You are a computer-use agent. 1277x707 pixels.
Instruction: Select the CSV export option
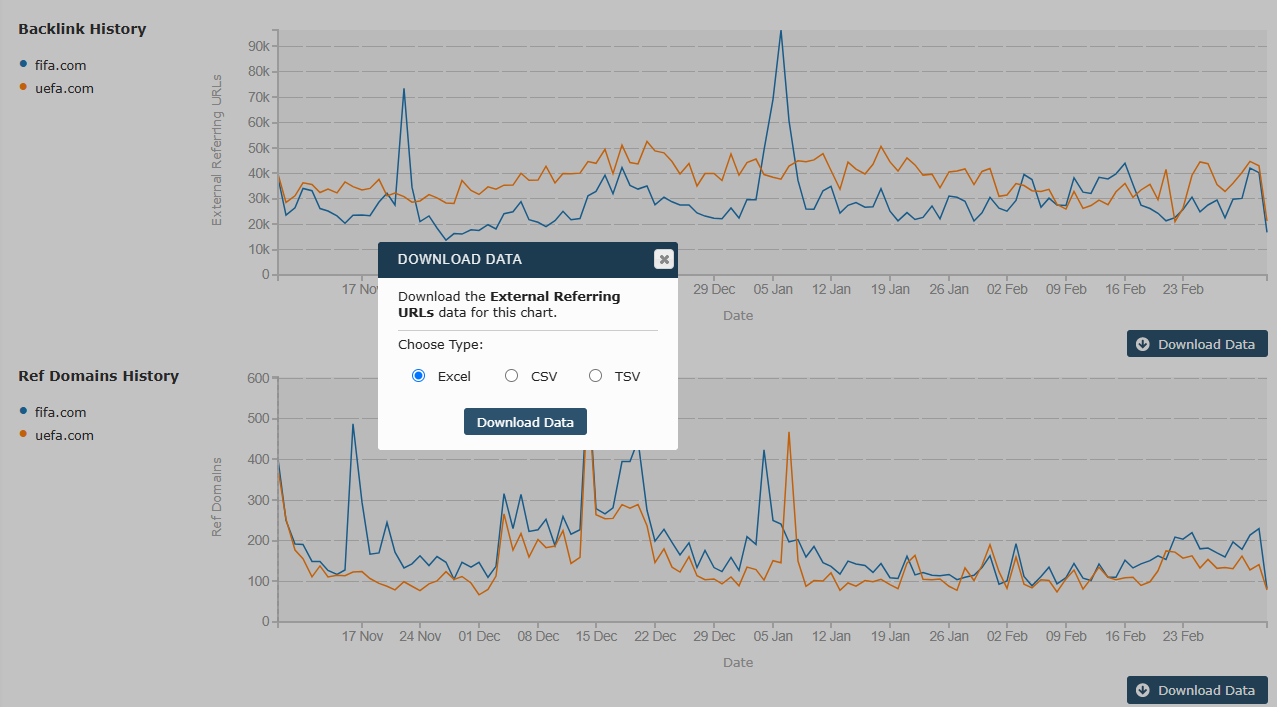tap(511, 375)
